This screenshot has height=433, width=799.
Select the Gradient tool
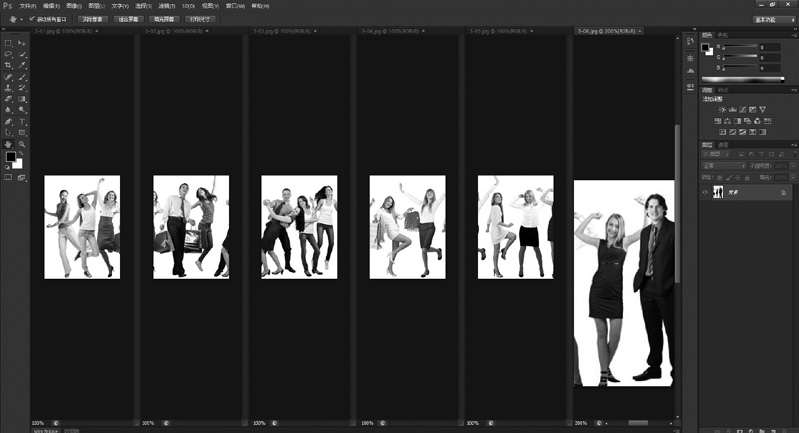(x=22, y=99)
